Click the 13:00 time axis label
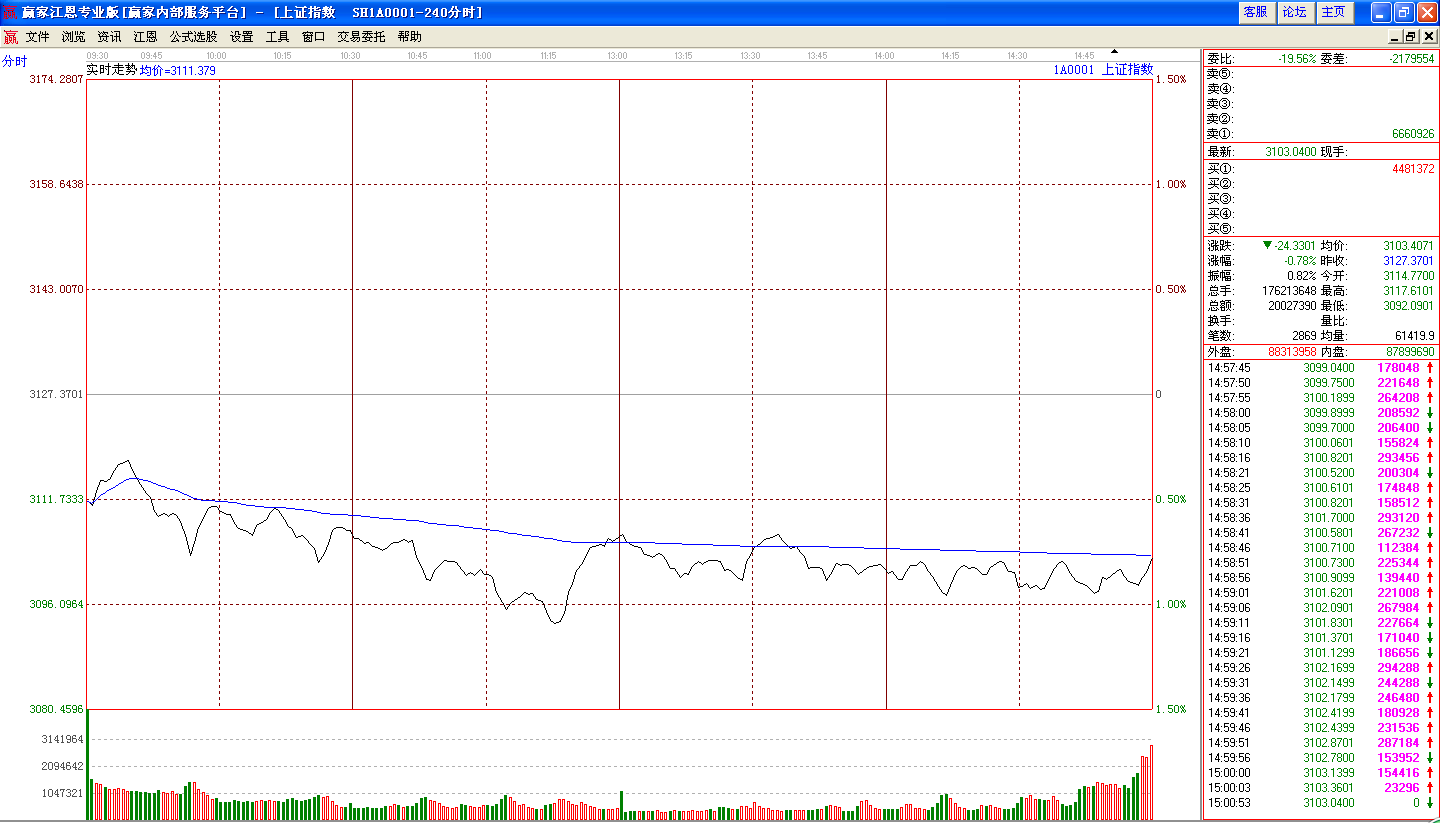The height and width of the screenshot is (823, 1440). (x=618, y=56)
